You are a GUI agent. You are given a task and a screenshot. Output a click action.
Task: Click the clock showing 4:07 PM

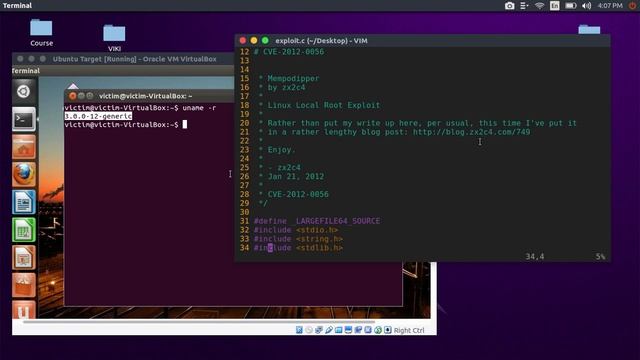point(610,6)
